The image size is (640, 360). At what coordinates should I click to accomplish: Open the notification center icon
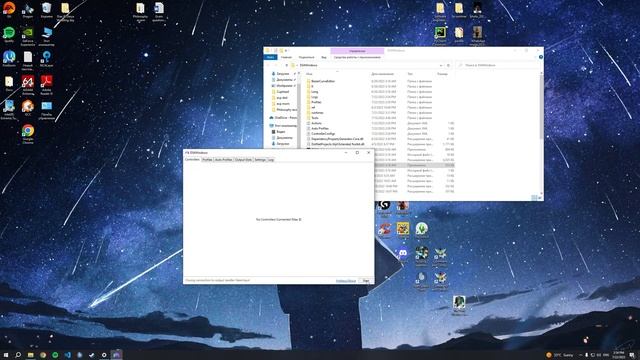(632, 355)
